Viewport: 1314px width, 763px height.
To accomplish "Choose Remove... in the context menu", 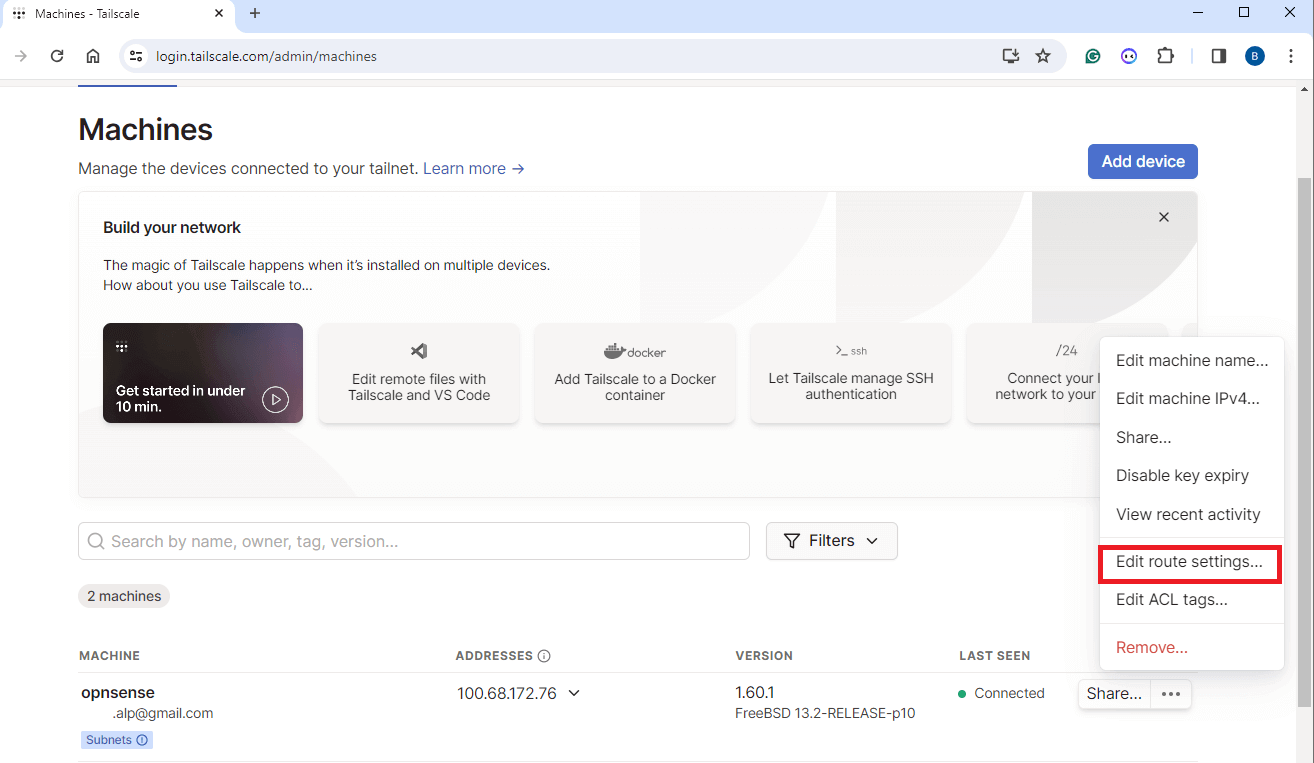I will click(x=1192, y=648).
